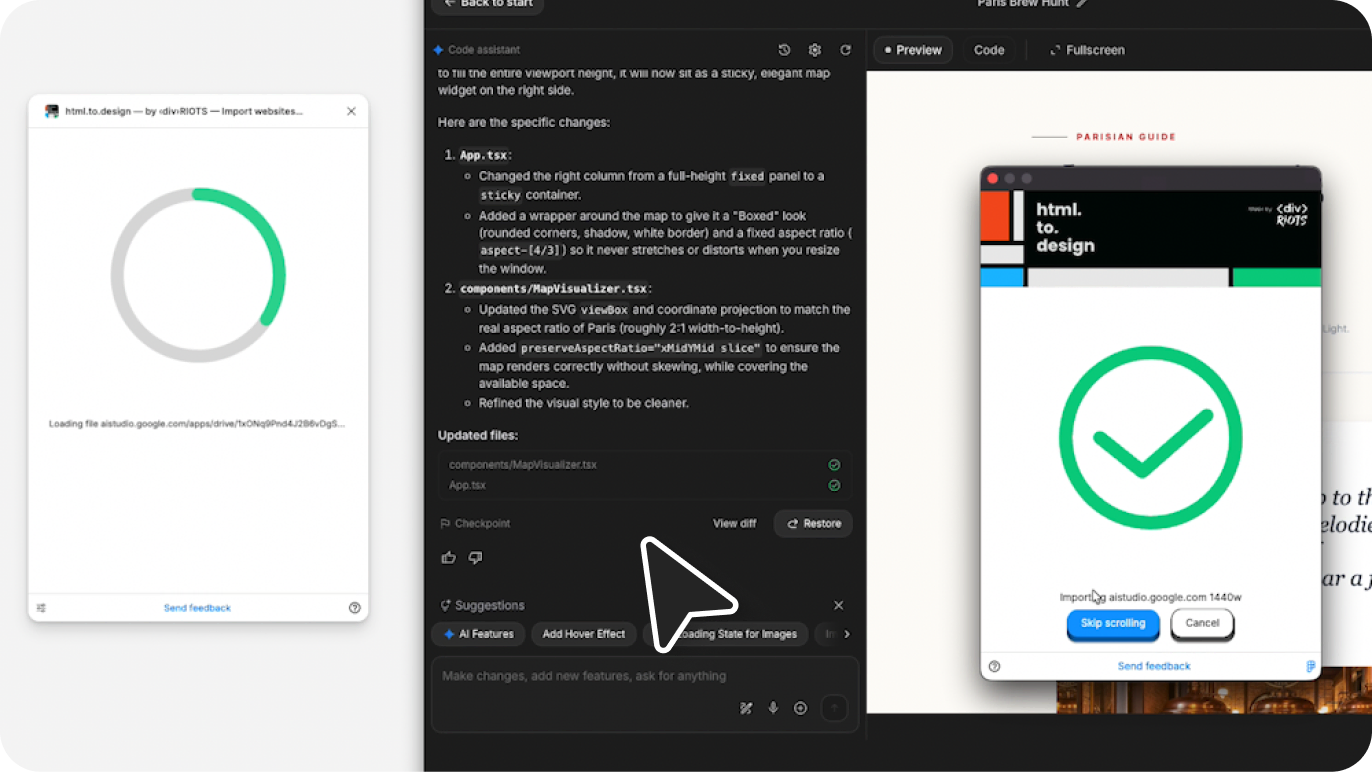
Task: Click the code snippet icon near input
Action: click(745, 707)
